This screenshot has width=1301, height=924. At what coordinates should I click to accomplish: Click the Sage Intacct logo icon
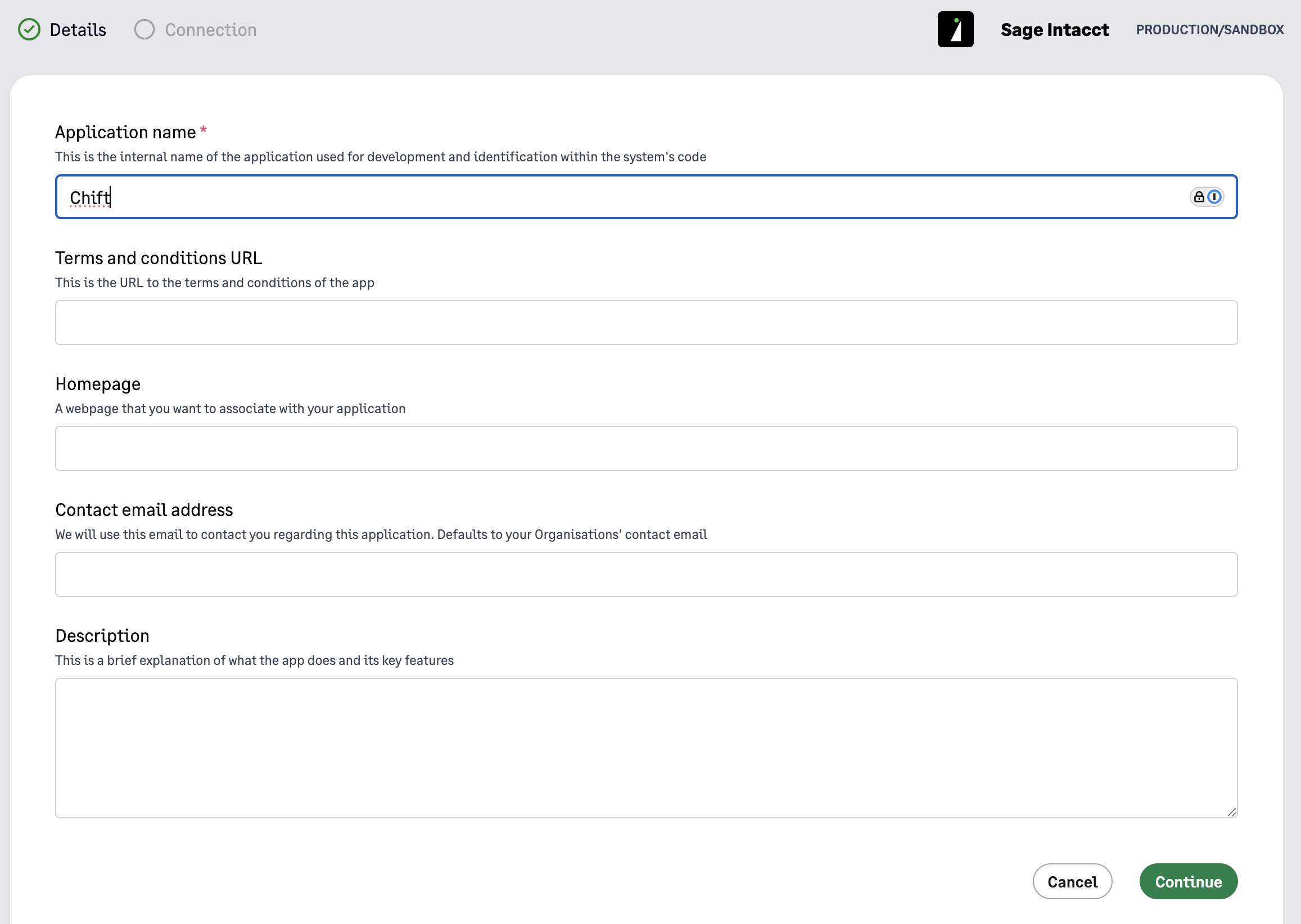pyautogui.click(x=956, y=30)
